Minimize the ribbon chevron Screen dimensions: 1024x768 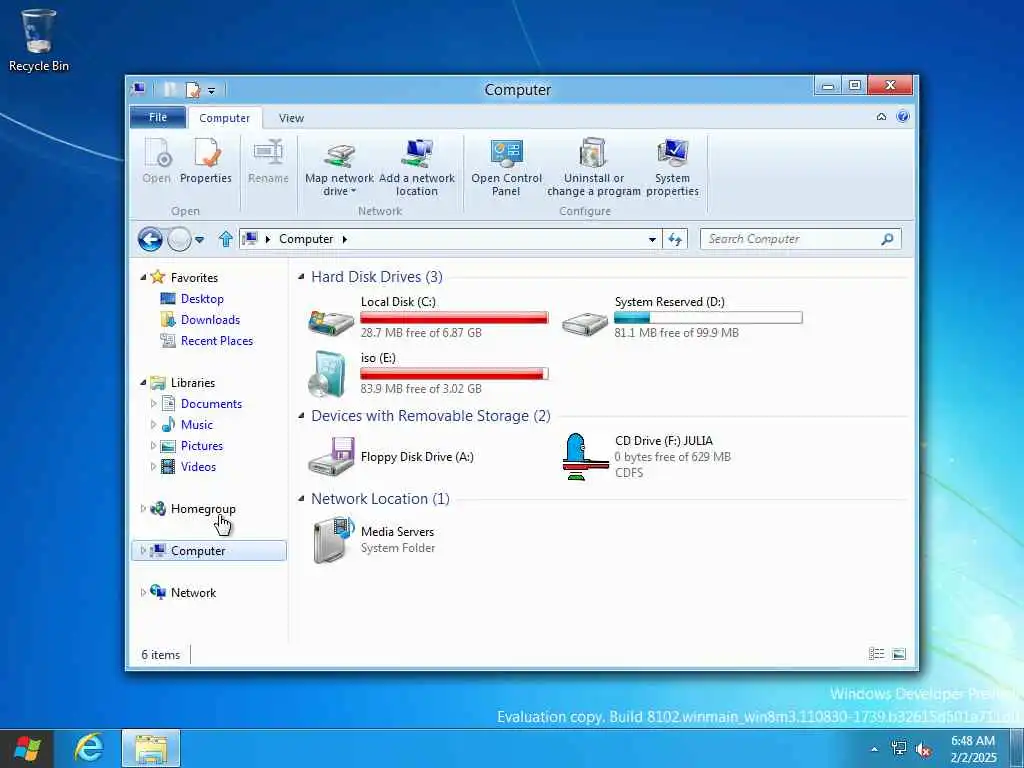[x=881, y=117]
